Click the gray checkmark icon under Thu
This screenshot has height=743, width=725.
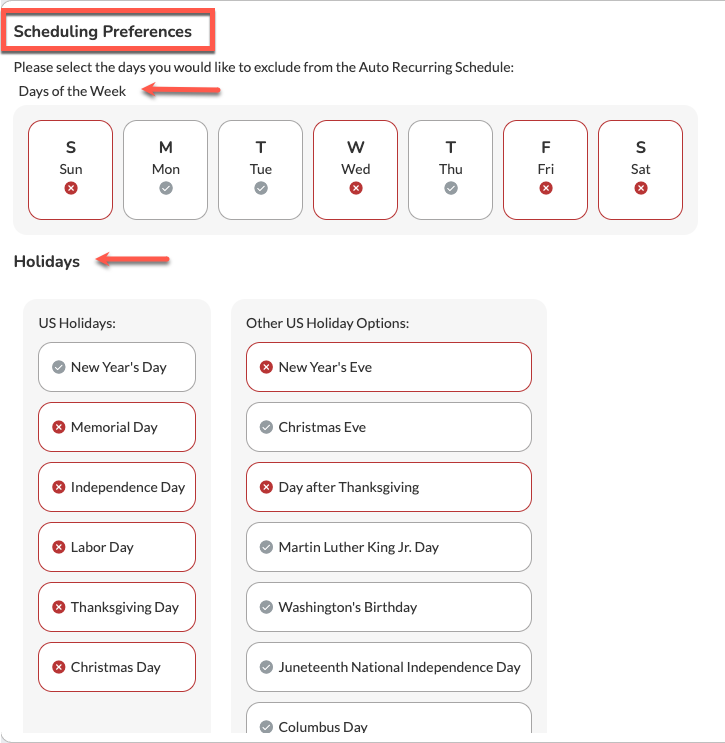(451, 188)
